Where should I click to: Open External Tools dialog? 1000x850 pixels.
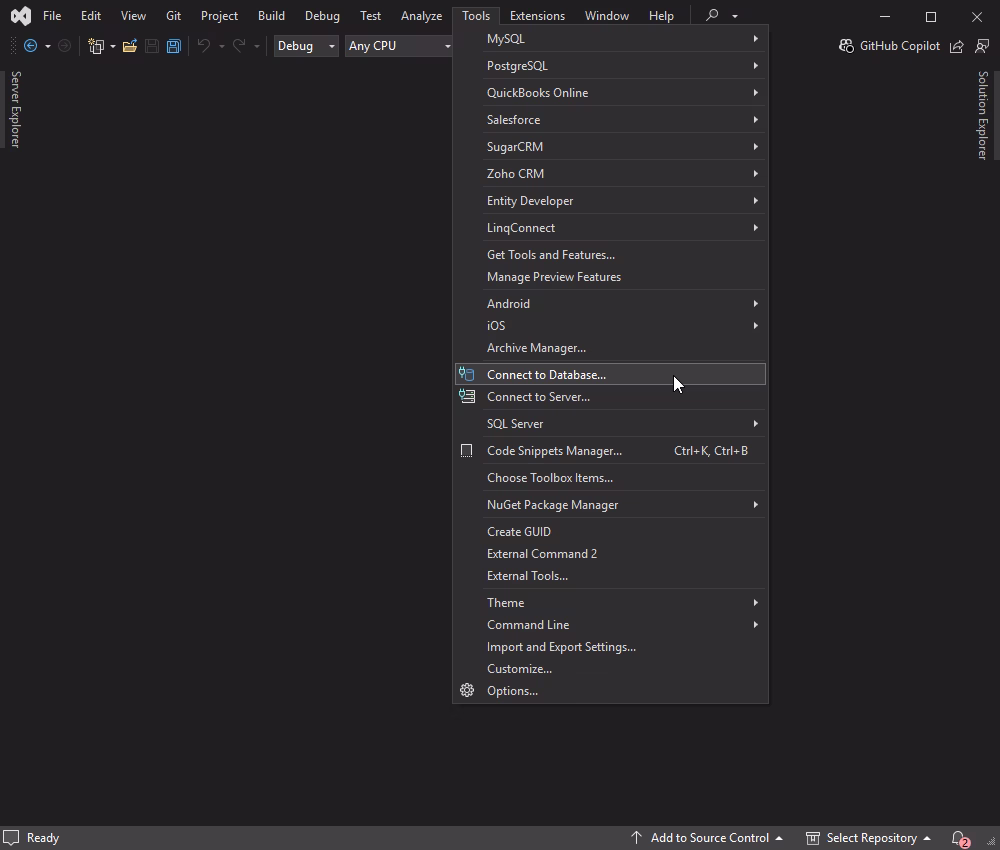pyautogui.click(x=611, y=576)
